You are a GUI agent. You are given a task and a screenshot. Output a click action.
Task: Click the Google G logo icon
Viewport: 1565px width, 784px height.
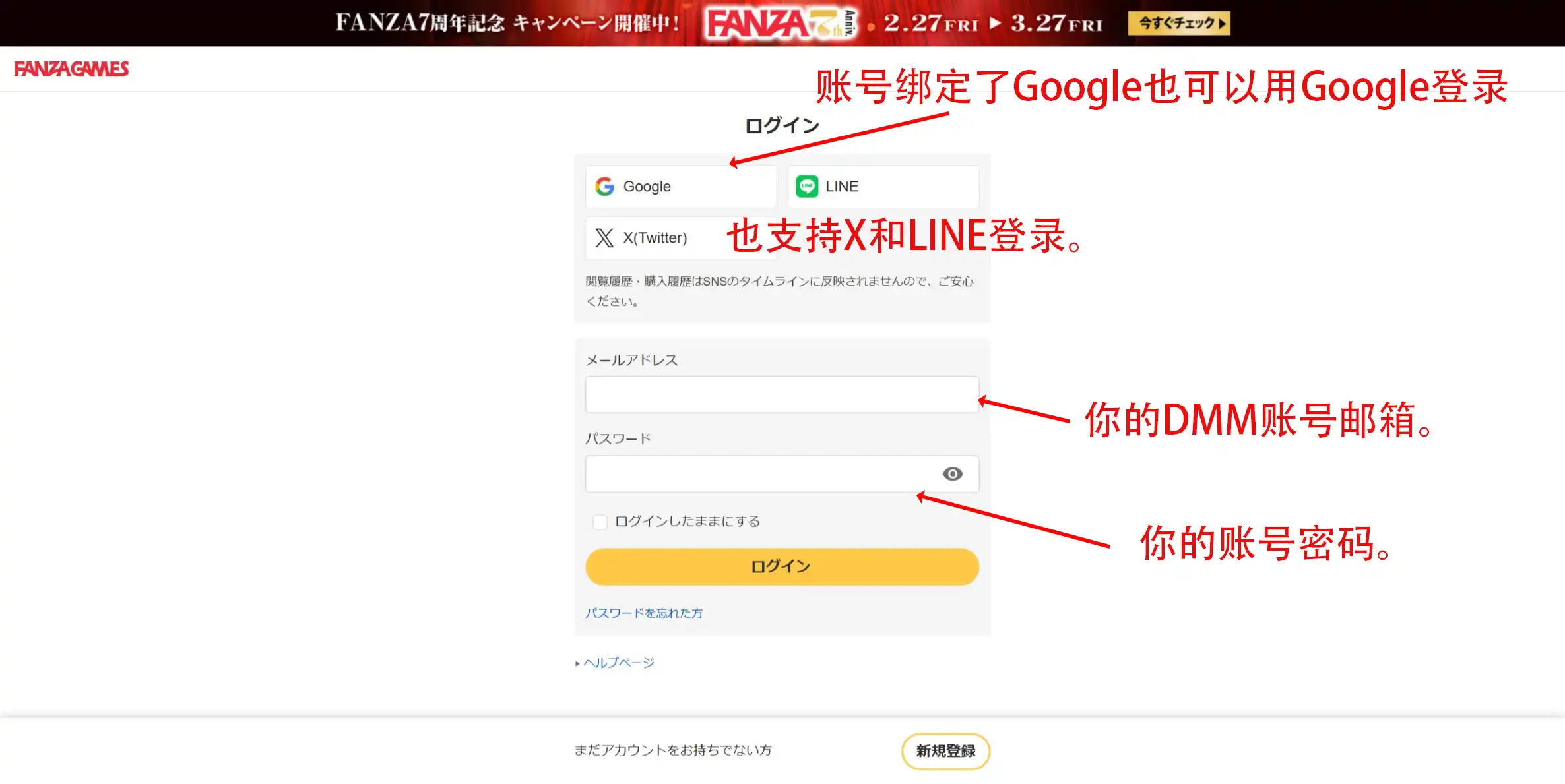[604, 187]
